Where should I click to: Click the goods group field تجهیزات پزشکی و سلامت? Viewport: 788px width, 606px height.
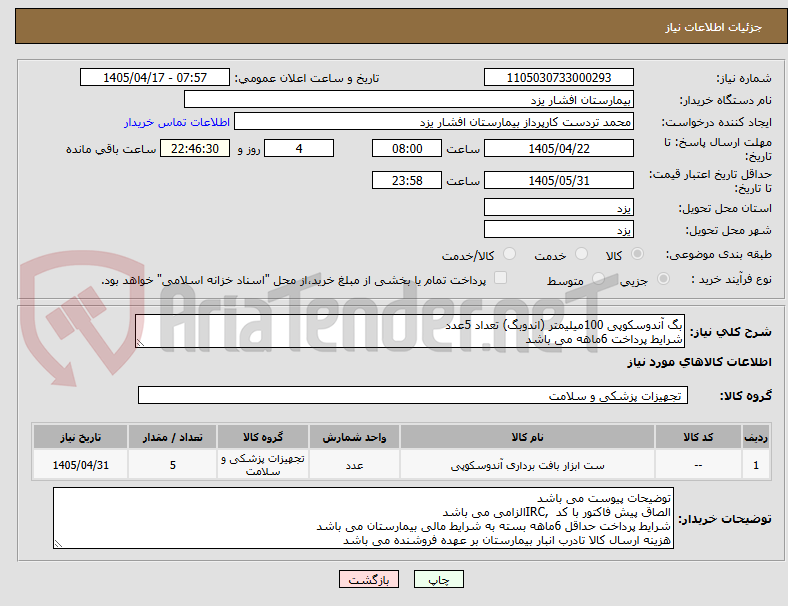point(413,395)
